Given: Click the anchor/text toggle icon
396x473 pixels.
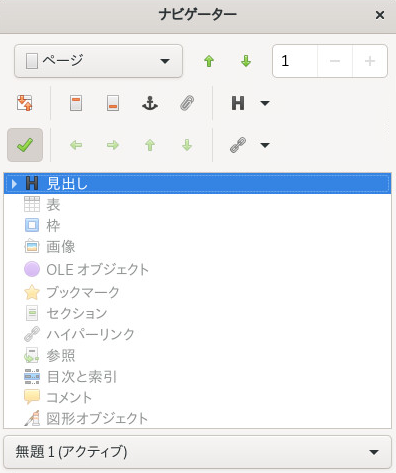Looking at the screenshot, I should pyautogui.click(x=150, y=103).
